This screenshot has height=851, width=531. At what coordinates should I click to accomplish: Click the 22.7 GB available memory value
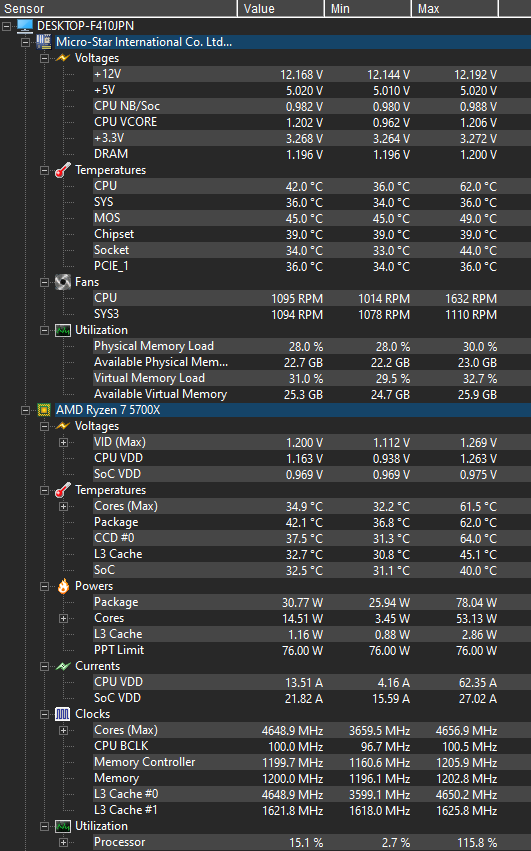coord(303,363)
